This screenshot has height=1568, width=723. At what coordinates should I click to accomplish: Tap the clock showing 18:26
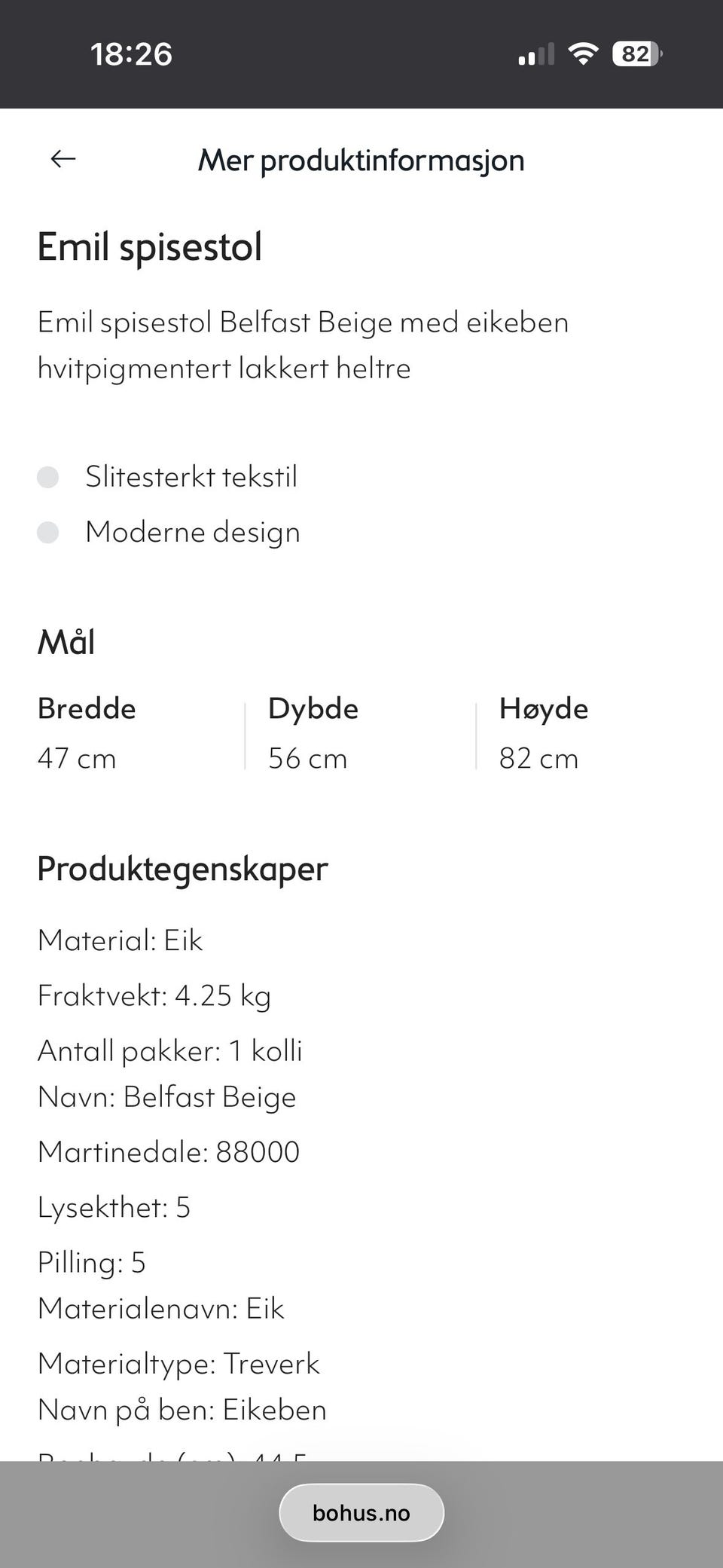point(131,53)
